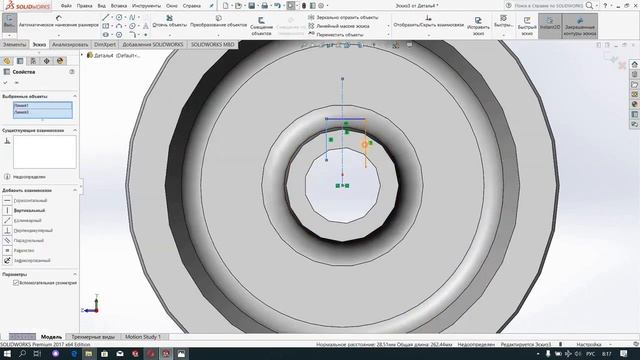Click the Undo icon

click(x=278, y=6)
